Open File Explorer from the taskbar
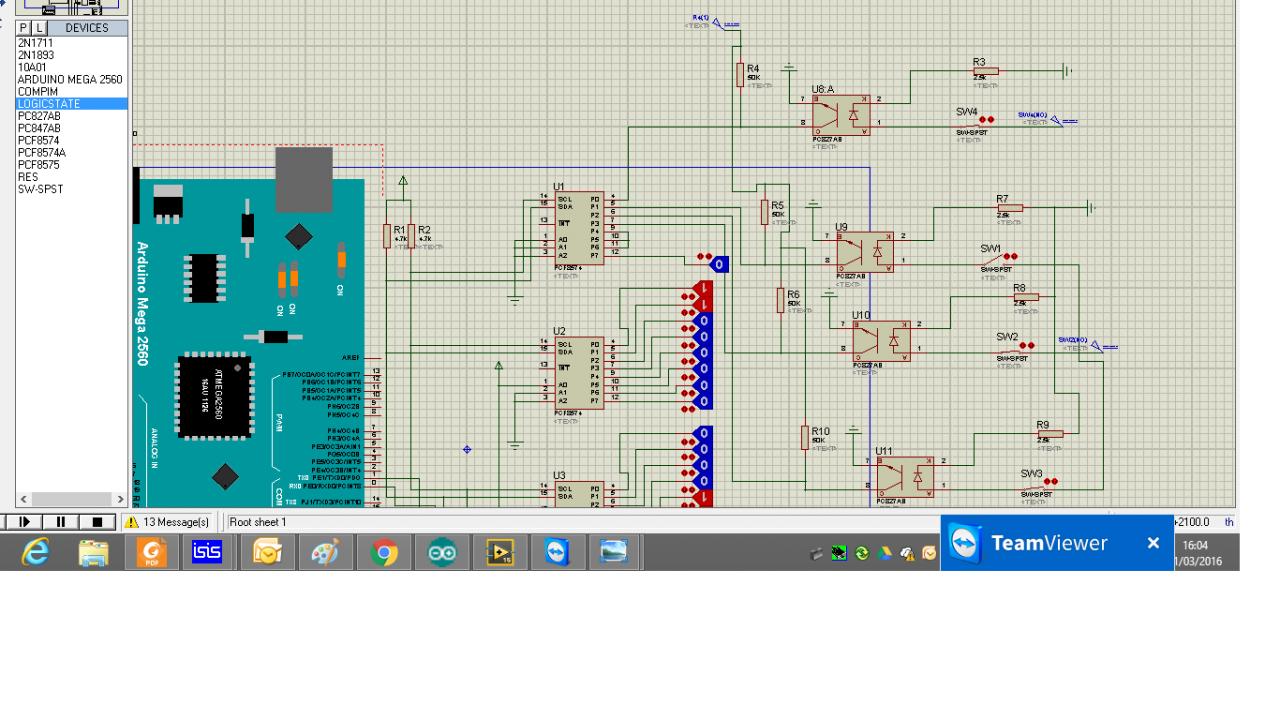The width and height of the screenshot is (1280, 720). pyautogui.click(x=93, y=552)
